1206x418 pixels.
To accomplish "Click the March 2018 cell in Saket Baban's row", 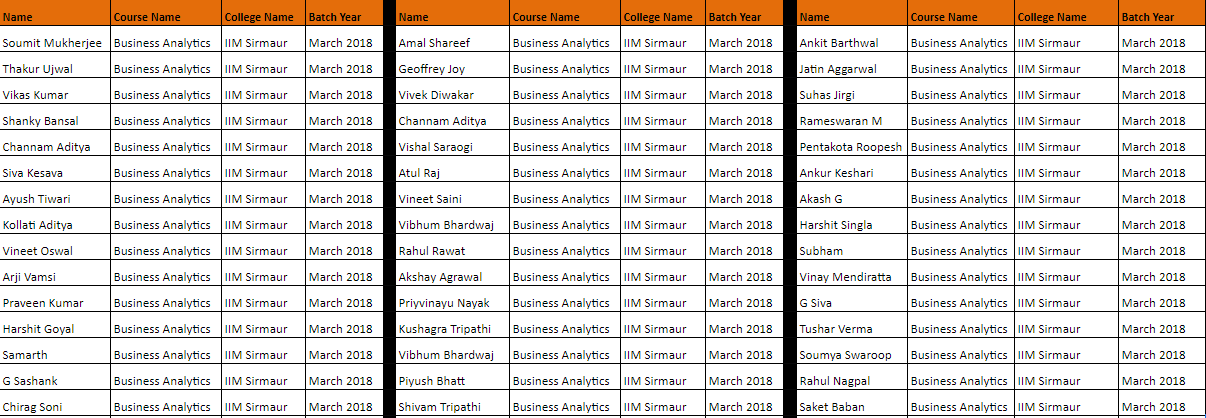I will 1160,407.
